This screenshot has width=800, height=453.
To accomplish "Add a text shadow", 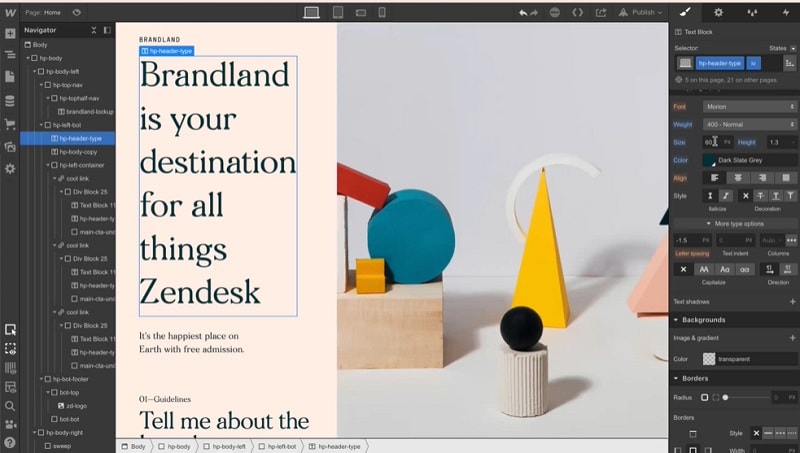I will point(792,301).
